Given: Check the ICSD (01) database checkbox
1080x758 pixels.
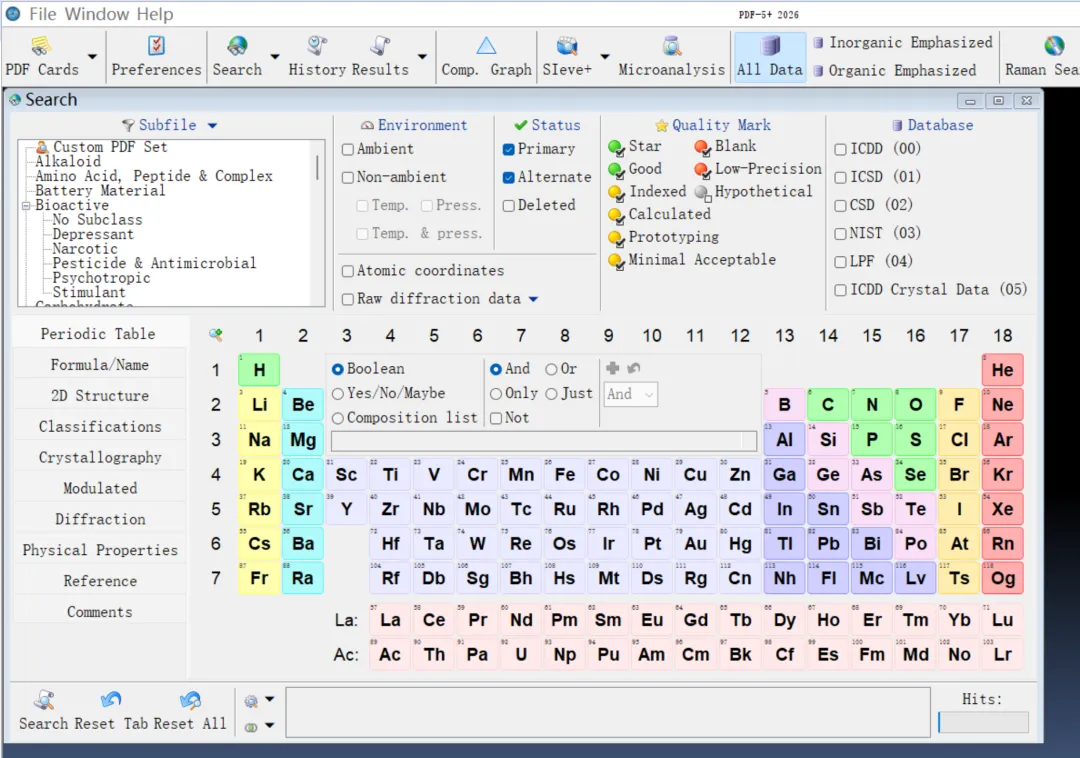Looking at the screenshot, I should 840,178.
